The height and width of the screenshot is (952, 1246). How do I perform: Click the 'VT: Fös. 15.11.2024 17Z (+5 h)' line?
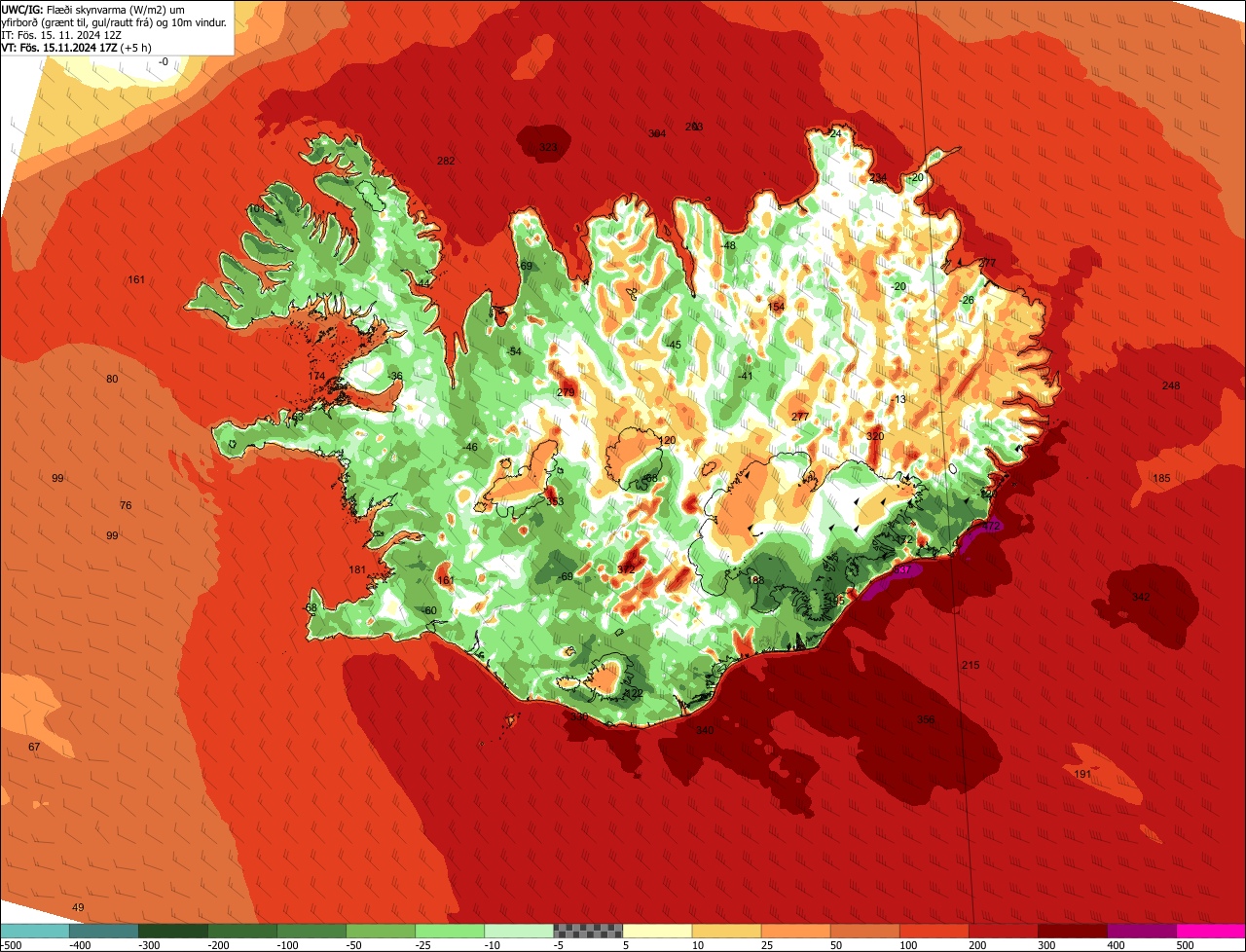click(x=77, y=47)
